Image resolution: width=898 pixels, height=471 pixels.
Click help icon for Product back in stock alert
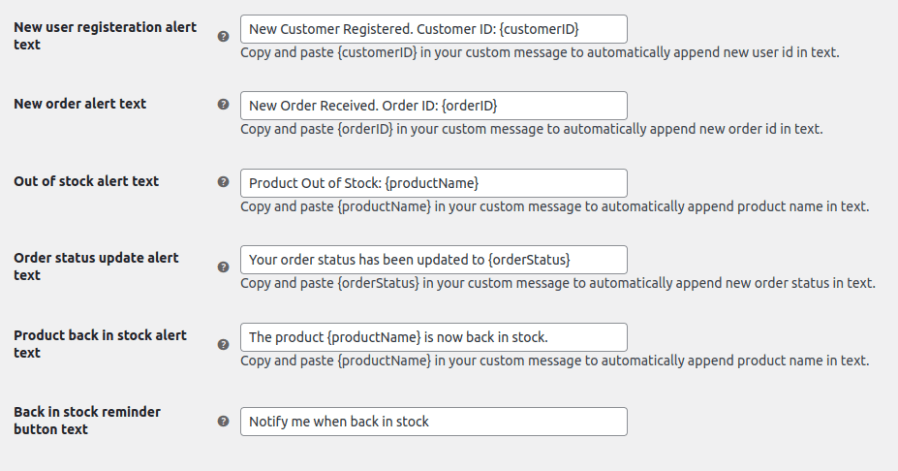pyautogui.click(x=223, y=344)
